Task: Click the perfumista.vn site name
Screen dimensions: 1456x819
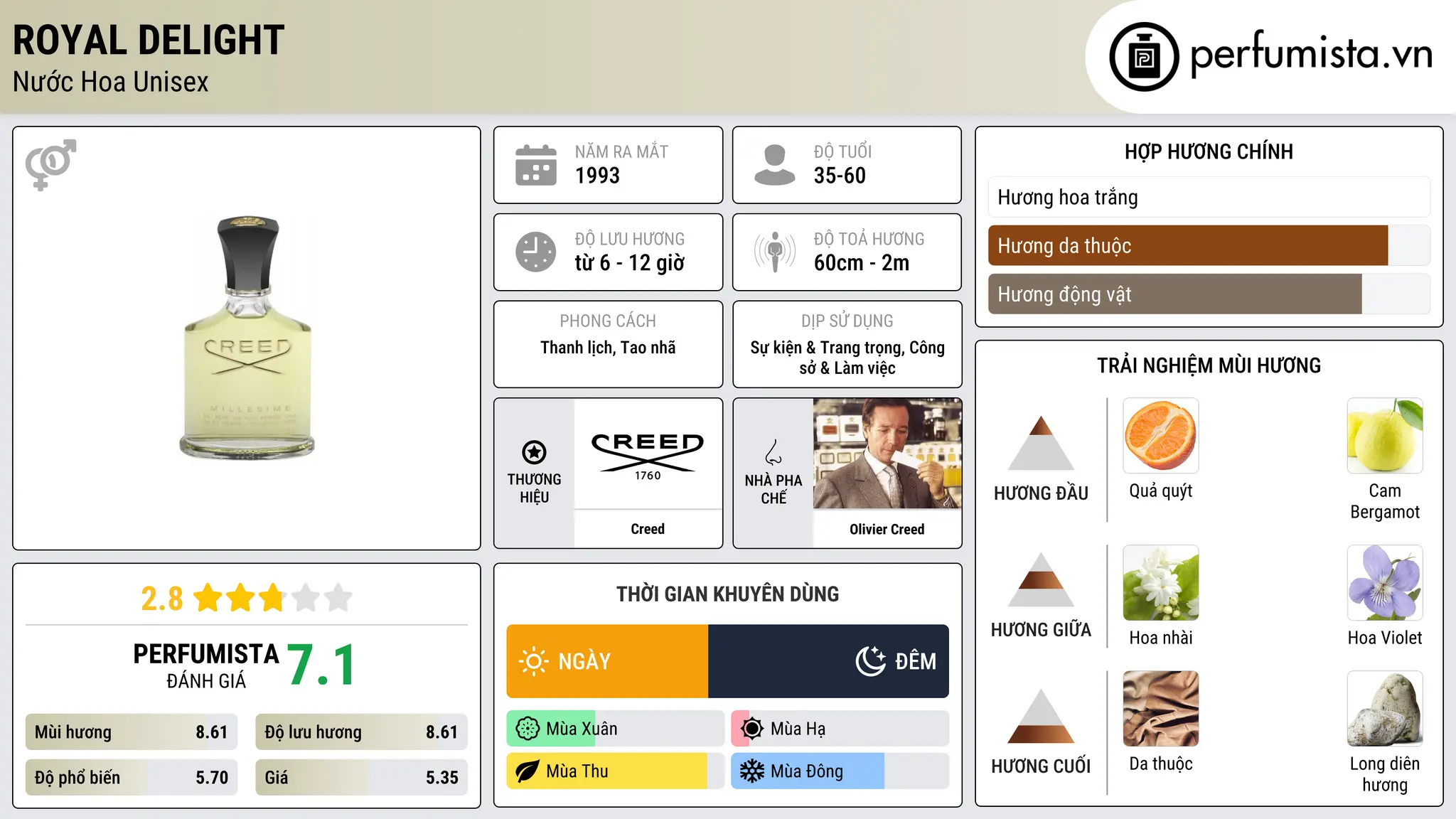Action: (x=1311, y=54)
